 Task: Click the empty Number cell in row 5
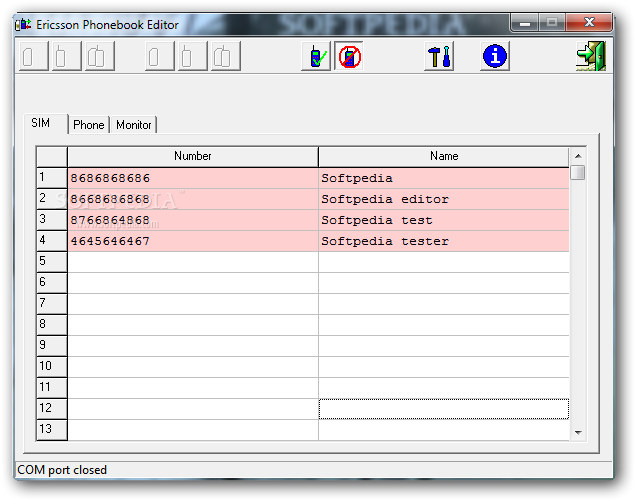[193, 262]
